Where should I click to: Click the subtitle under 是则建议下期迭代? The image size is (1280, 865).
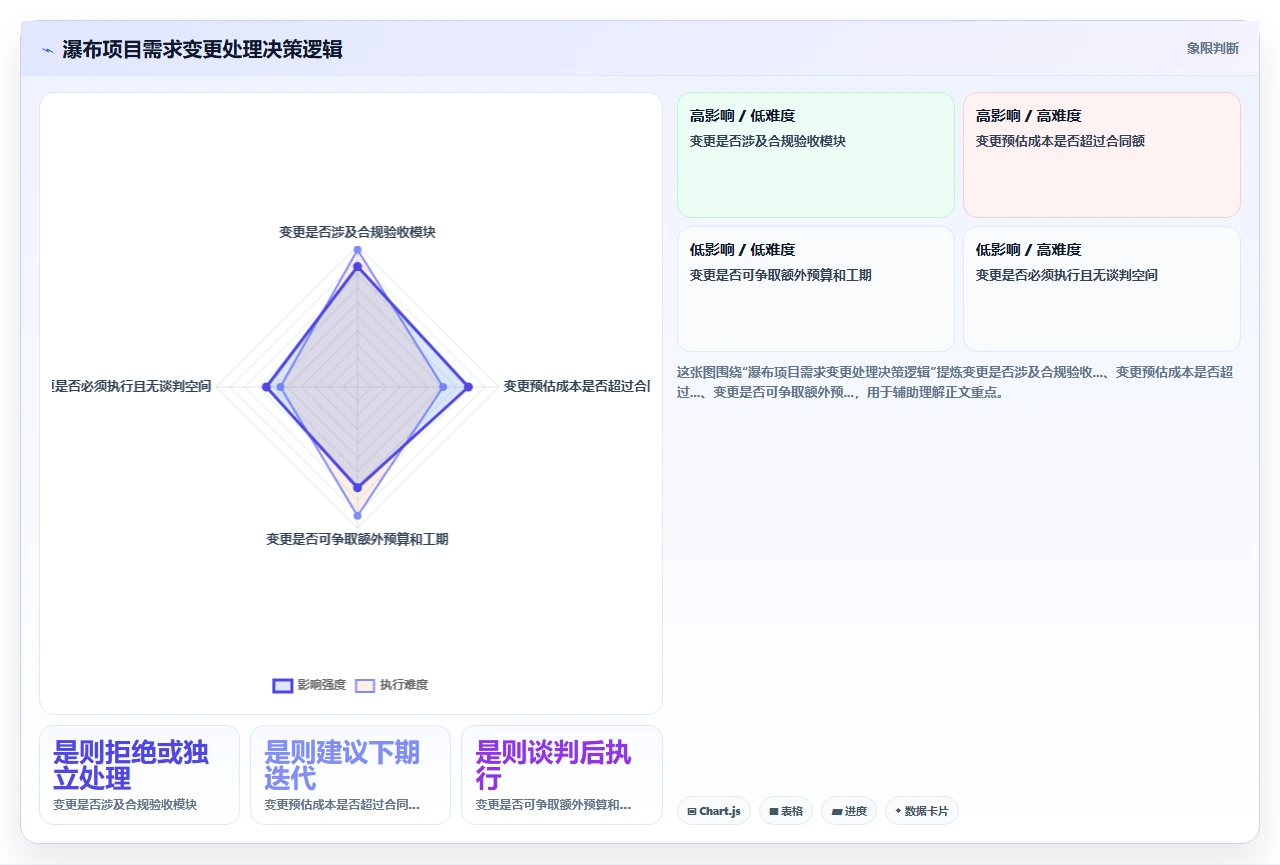click(342, 804)
